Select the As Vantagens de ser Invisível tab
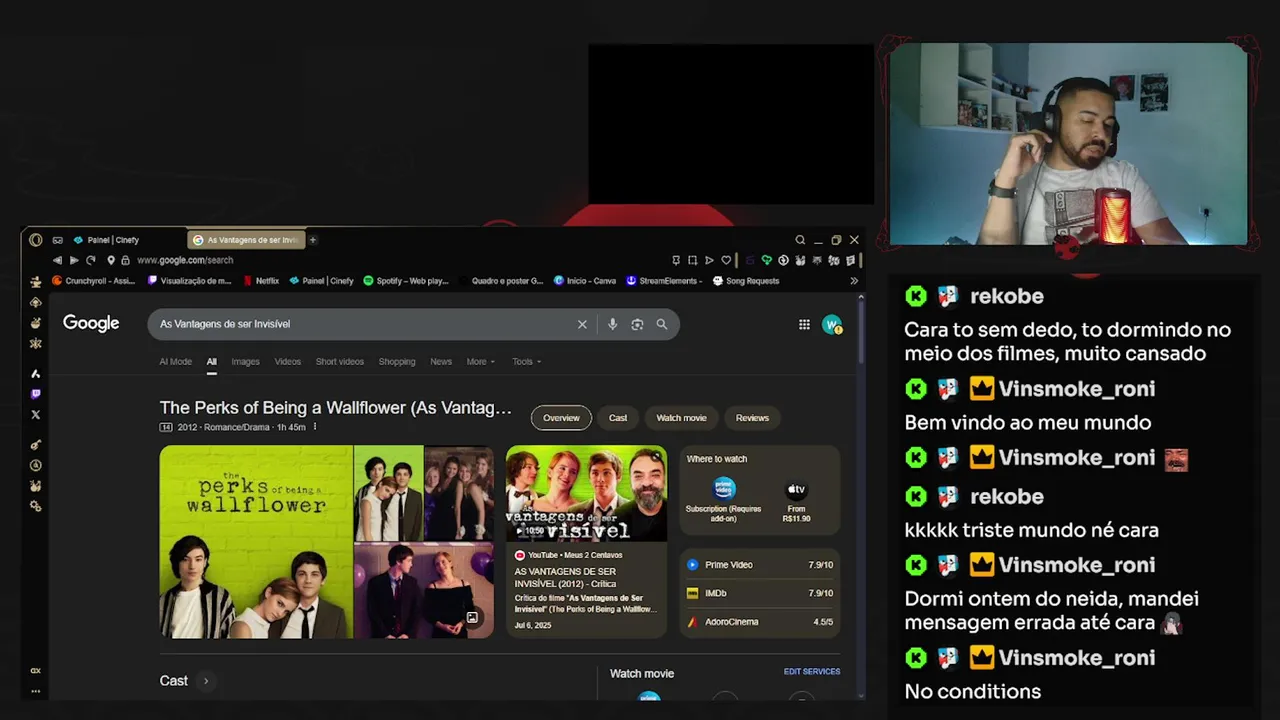The image size is (1280, 720). 246,240
